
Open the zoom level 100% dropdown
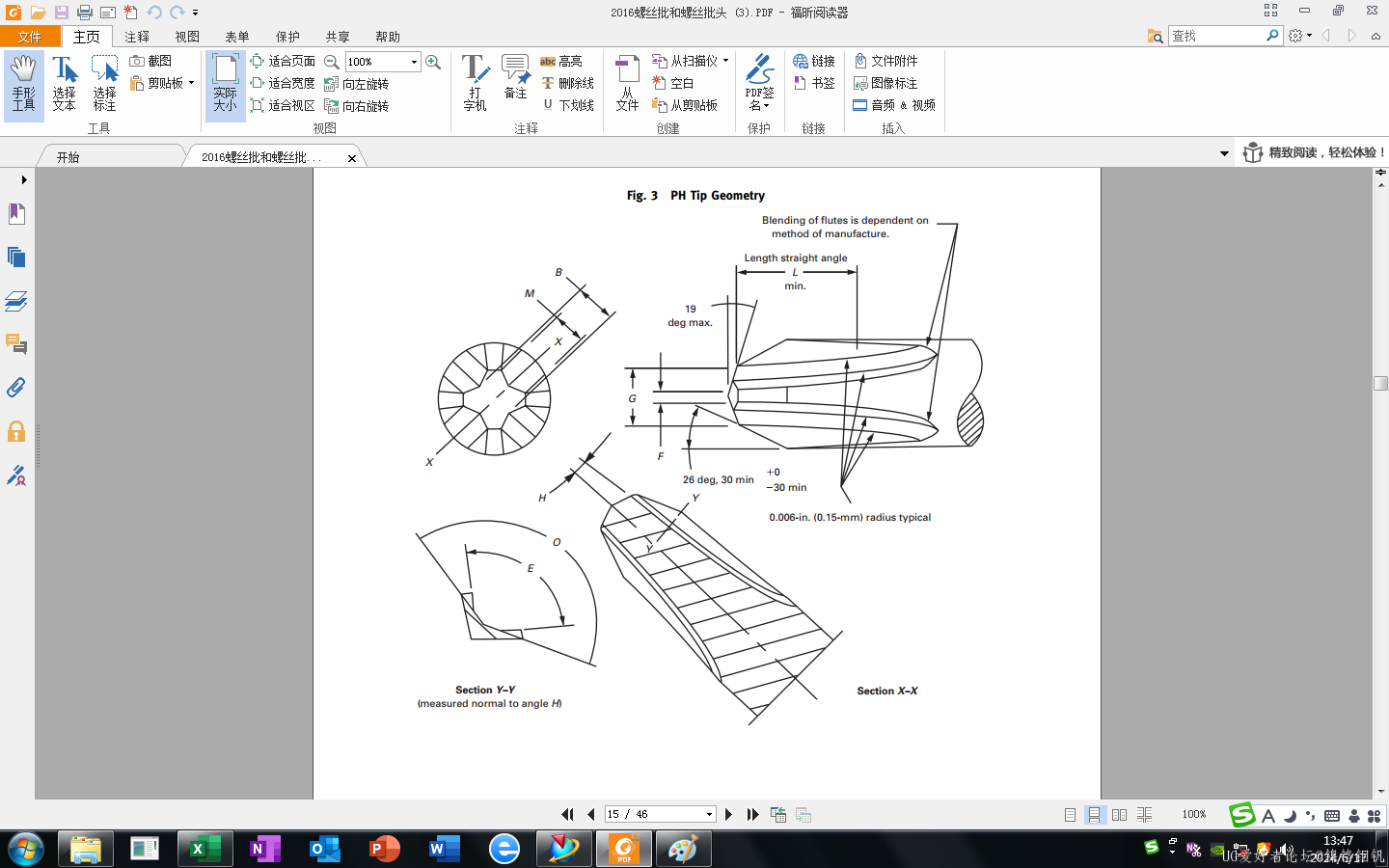point(415,62)
